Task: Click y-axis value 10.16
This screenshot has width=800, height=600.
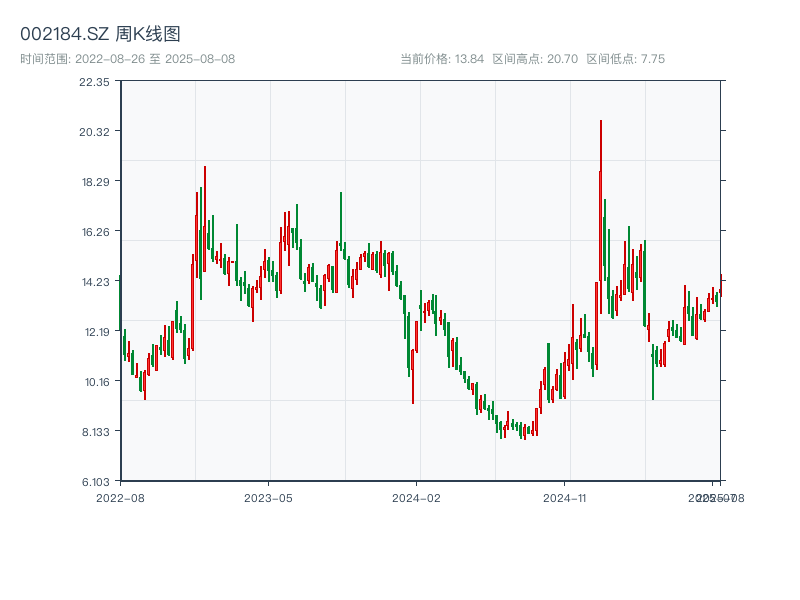Action: [x=97, y=382]
